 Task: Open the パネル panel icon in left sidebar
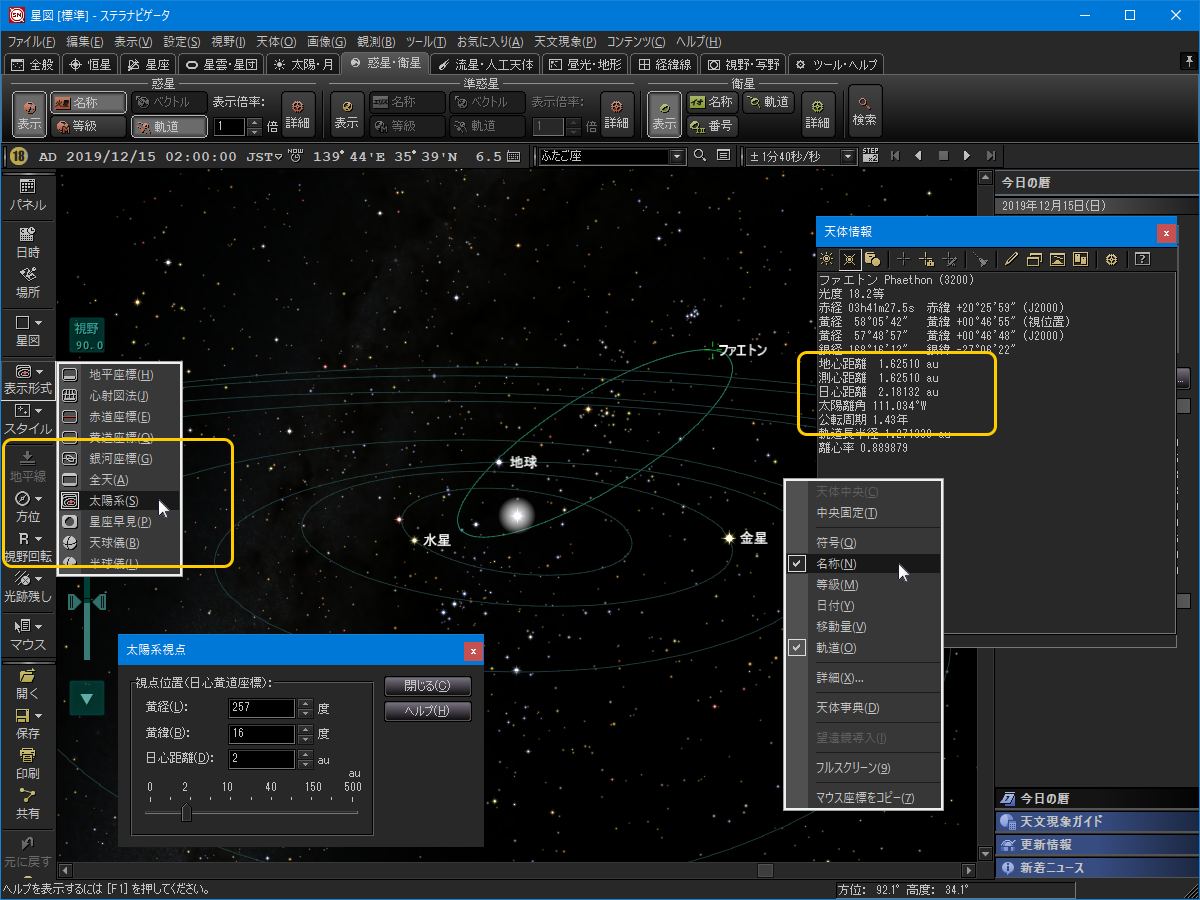tap(27, 195)
